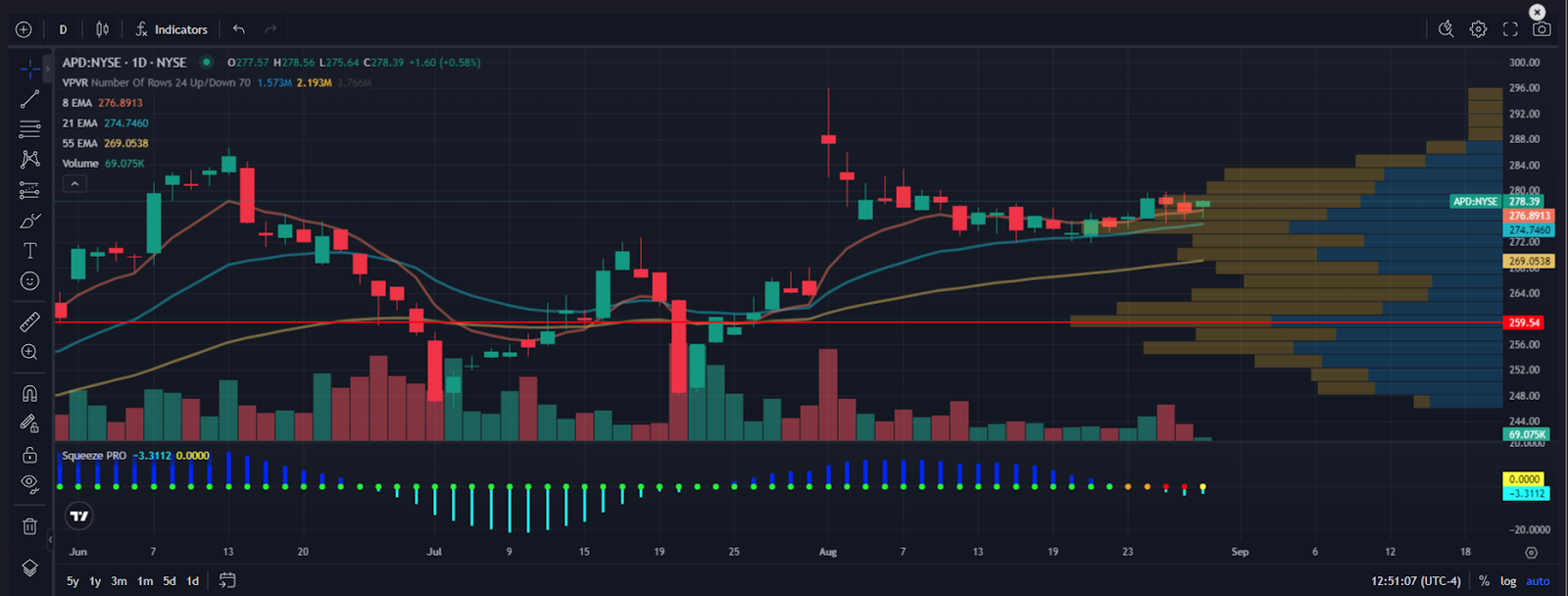Open chart settings gear
This screenshot has height=596, width=1568.
[1478, 29]
